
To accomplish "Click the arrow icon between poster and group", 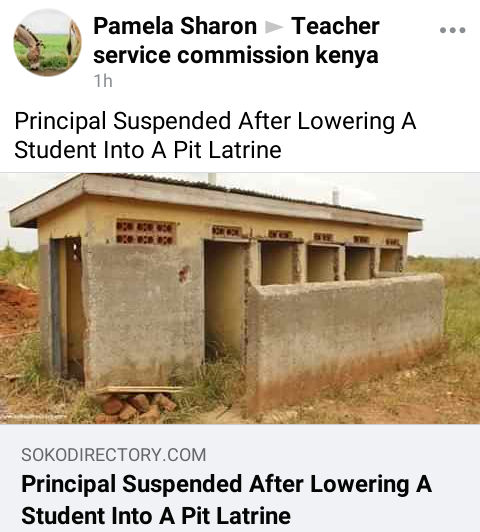I will pyautogui.click(x=274, y=27).
